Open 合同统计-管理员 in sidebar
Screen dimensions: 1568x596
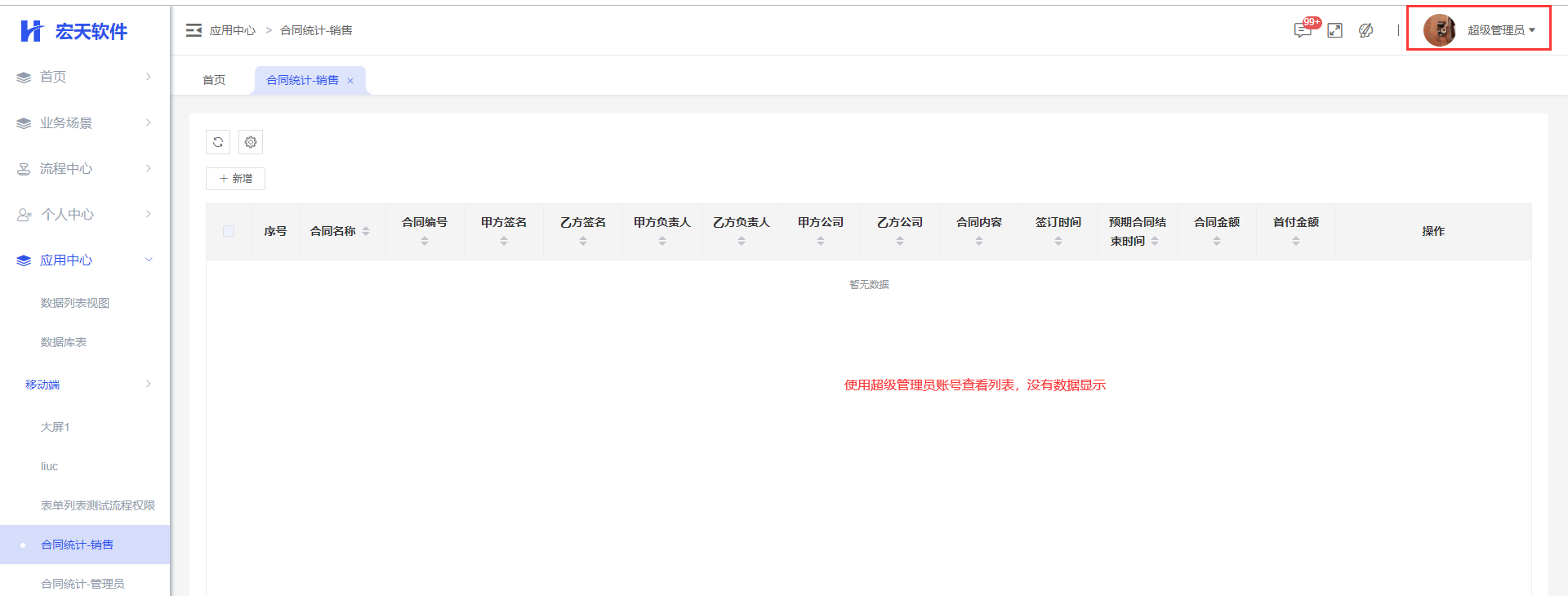82,584
